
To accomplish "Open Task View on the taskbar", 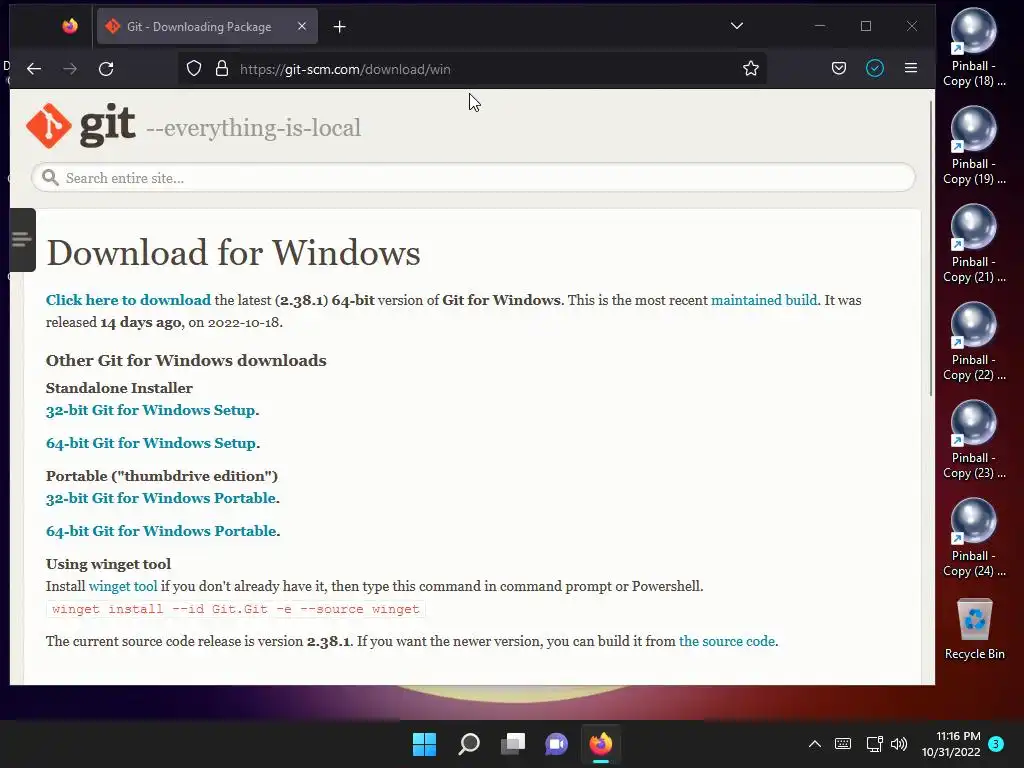I will tap(513, 744).
